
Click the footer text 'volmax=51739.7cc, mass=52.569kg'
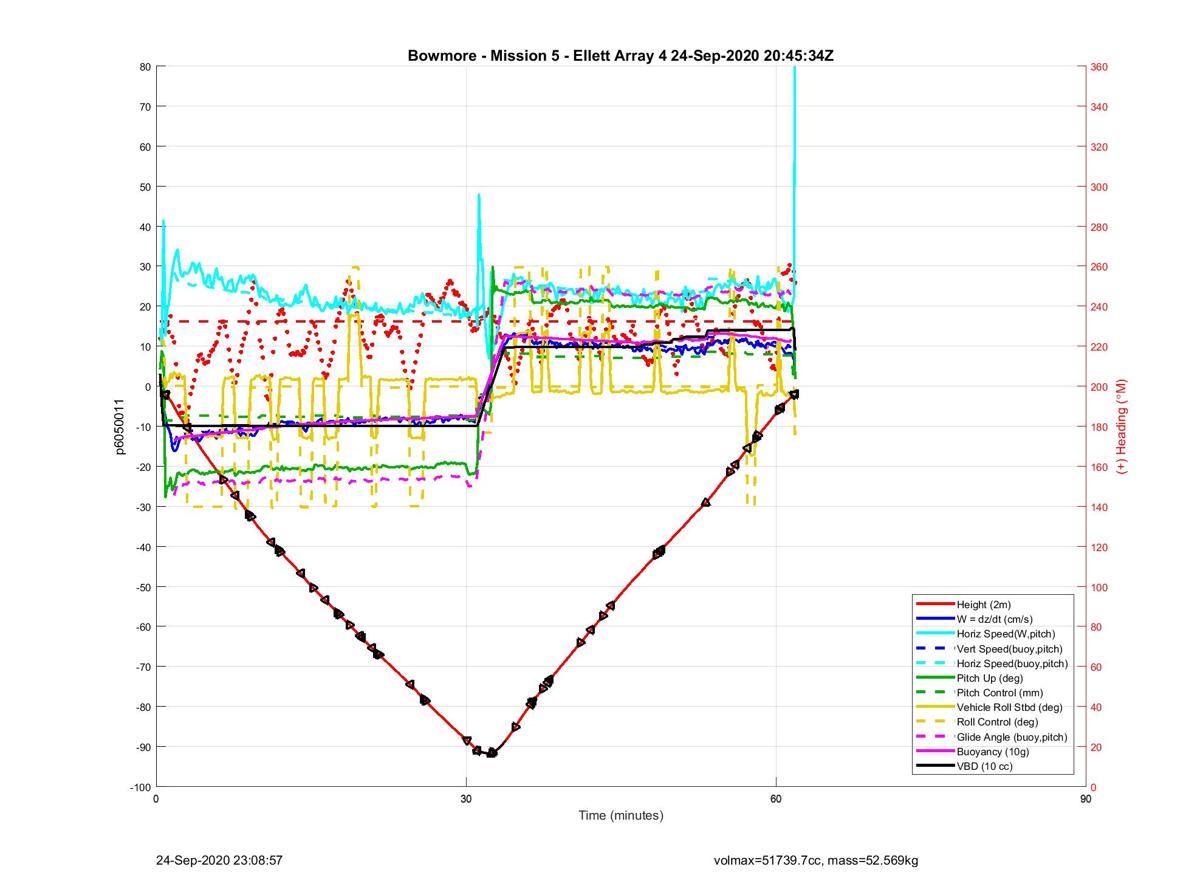coord(815,860)
